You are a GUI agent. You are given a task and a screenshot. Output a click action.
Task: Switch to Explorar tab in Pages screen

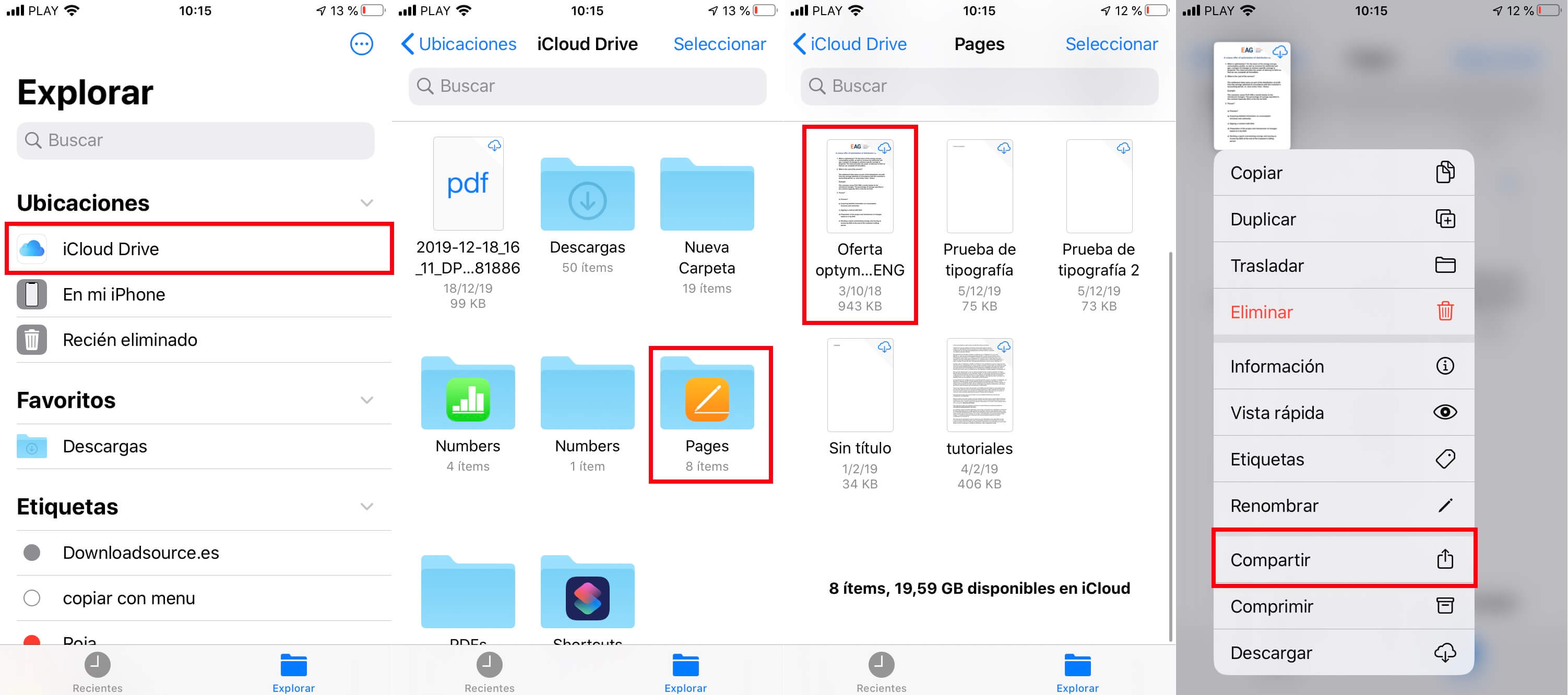pyautogui.click(x=1077, y=672)
